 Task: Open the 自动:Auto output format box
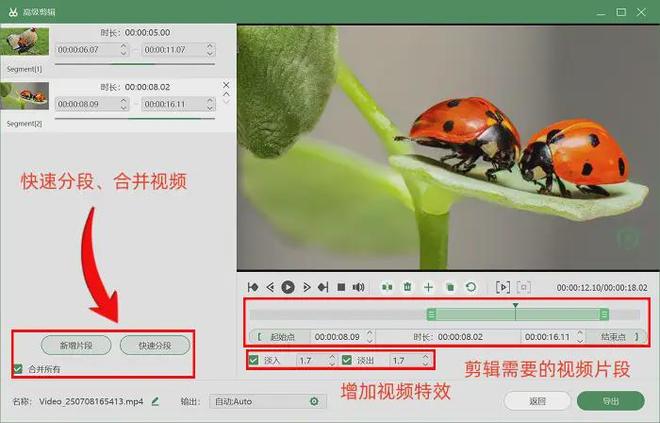coord(268,402)
